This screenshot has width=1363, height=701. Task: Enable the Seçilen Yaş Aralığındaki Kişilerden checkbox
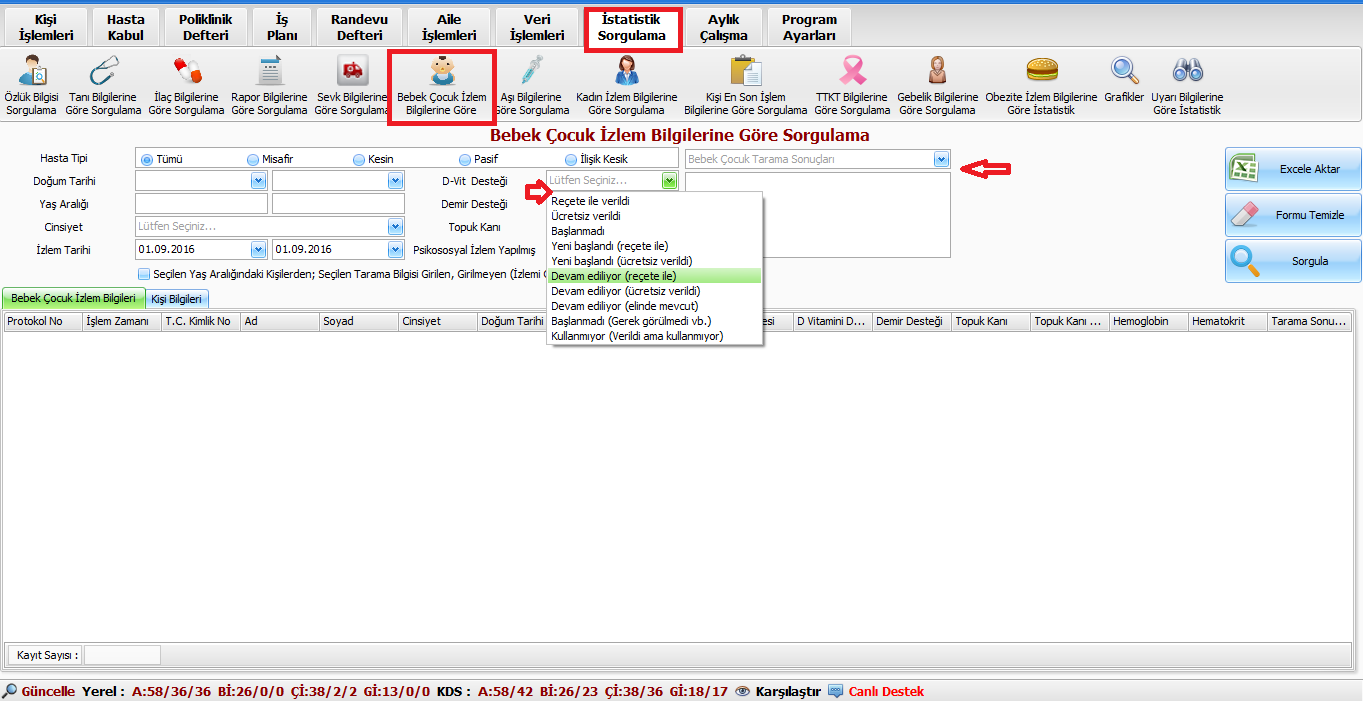[x=144, y=273]
